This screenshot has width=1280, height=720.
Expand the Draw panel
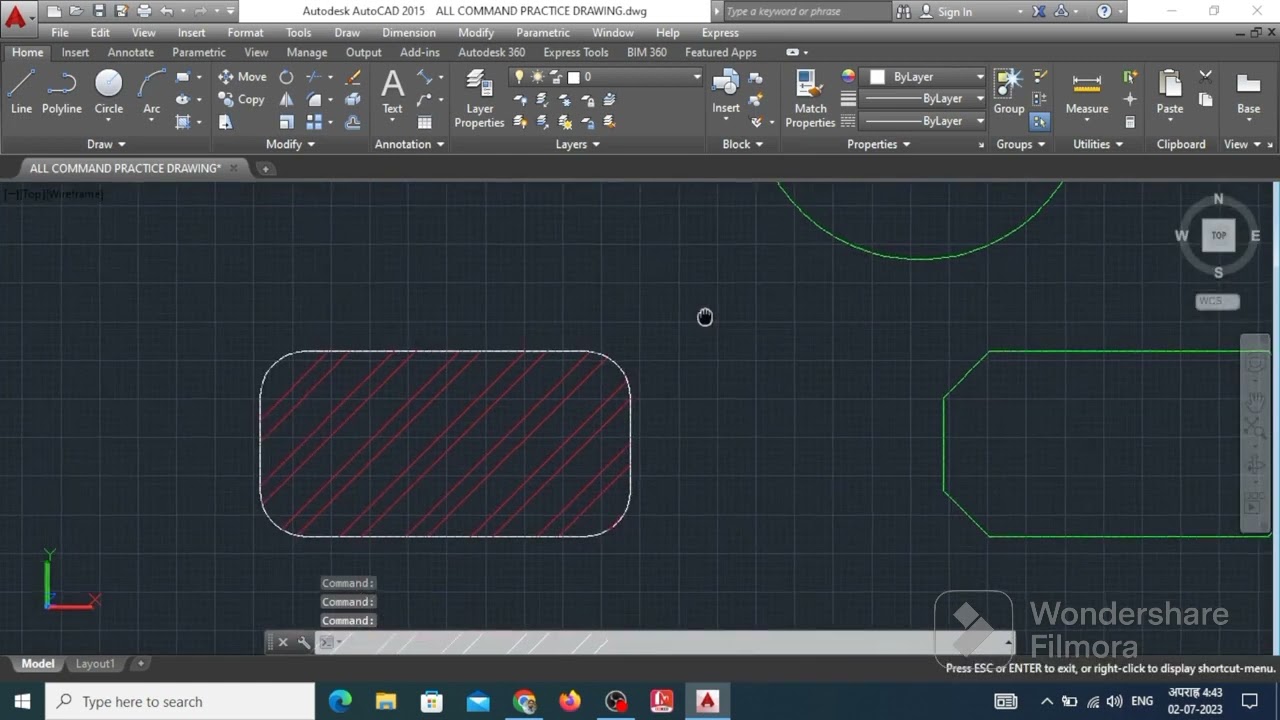coord(107,144)
